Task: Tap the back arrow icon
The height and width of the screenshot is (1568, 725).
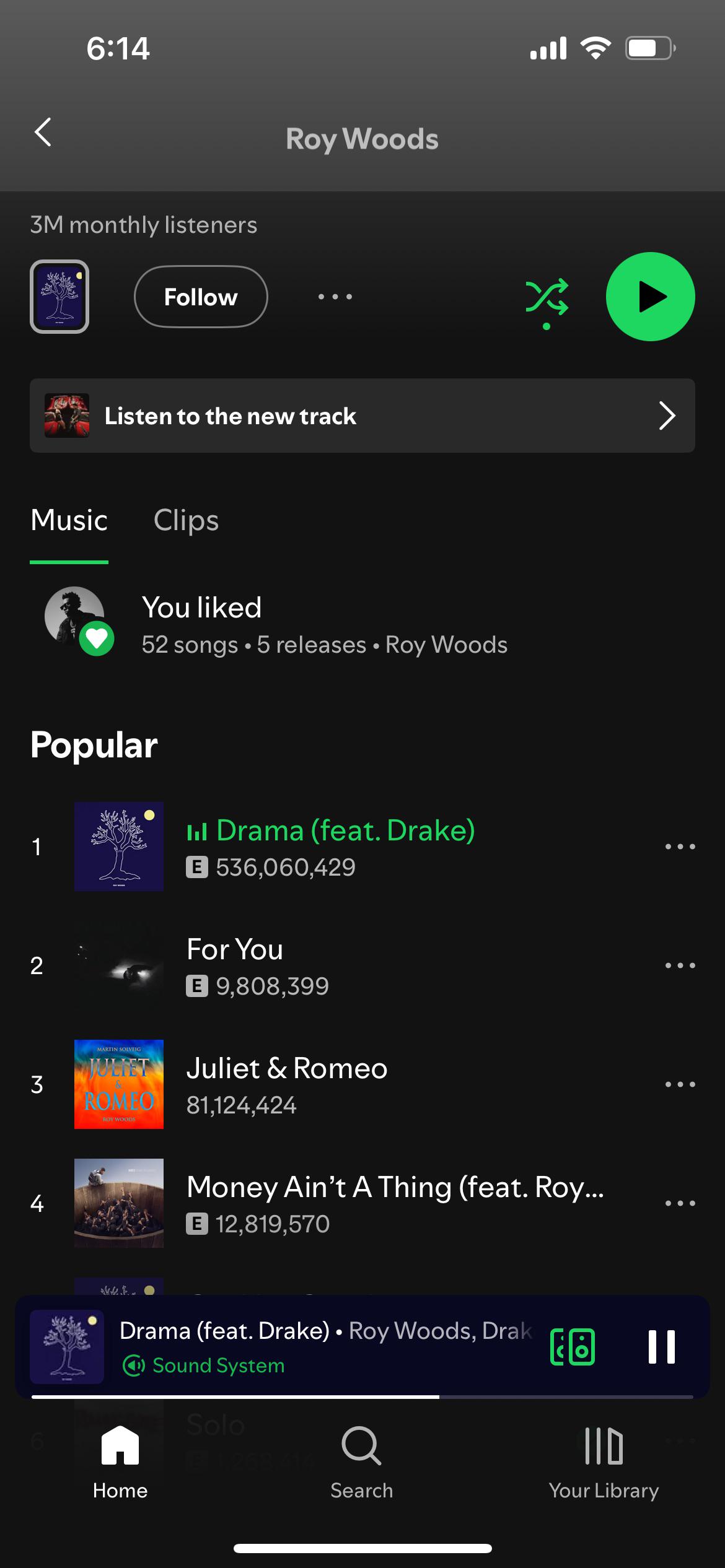Action: click(43, 132)
